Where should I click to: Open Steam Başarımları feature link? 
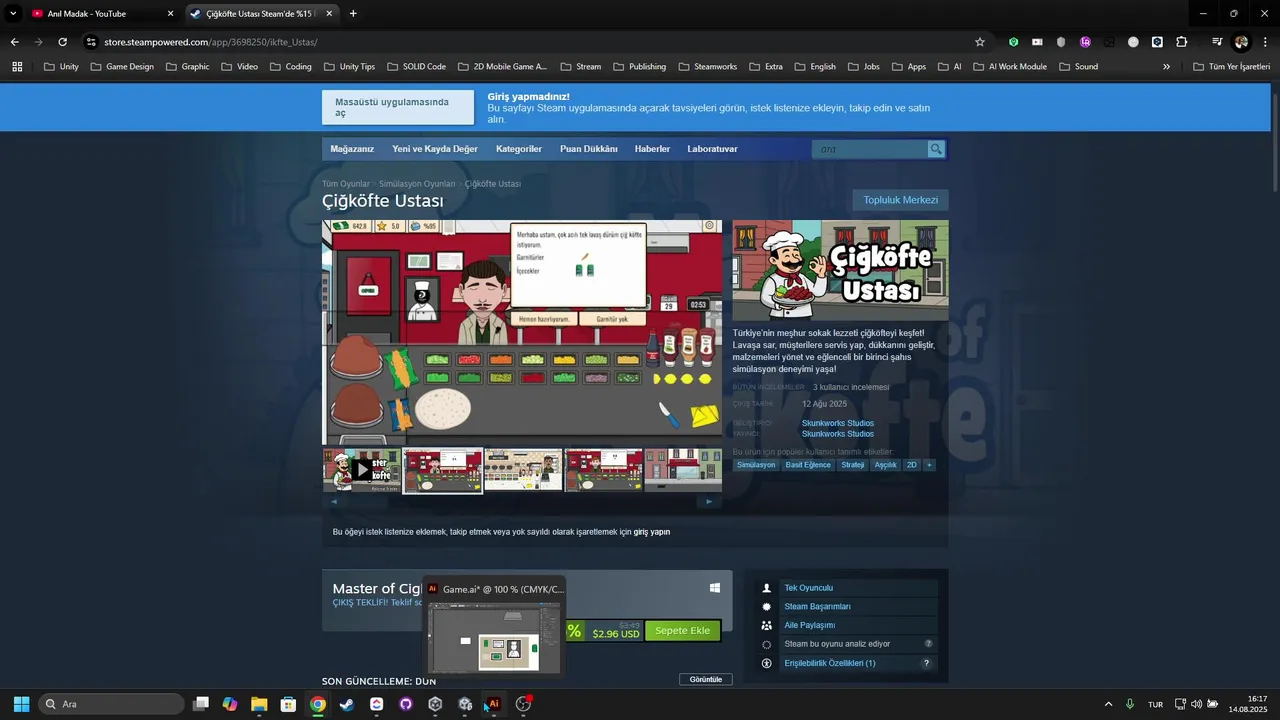tap(817, 607)
